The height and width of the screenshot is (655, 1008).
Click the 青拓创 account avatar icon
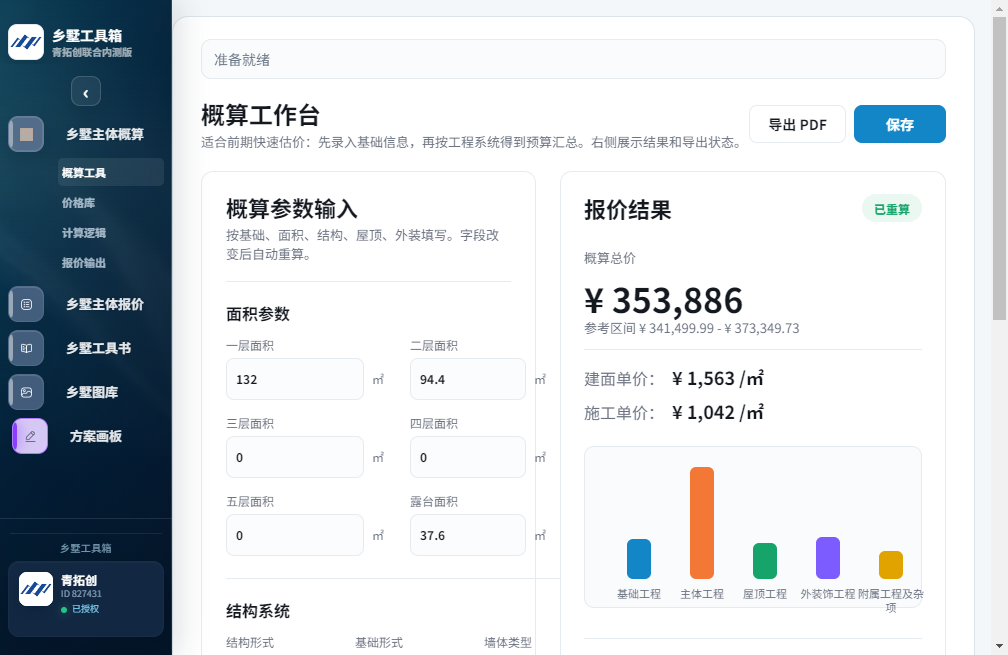(36, 589)
